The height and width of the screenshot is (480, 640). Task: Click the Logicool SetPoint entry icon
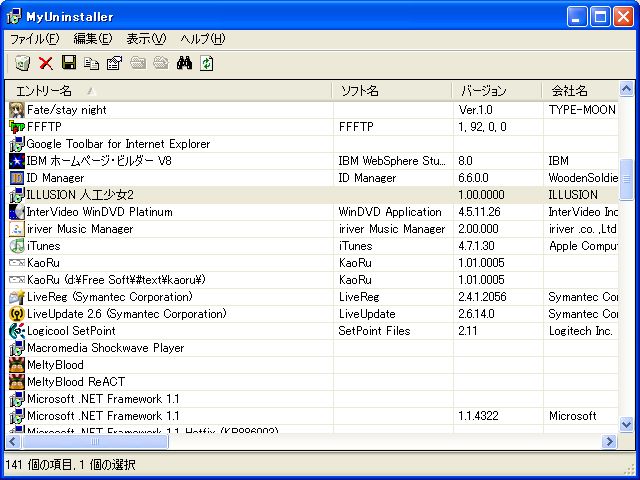17,331
